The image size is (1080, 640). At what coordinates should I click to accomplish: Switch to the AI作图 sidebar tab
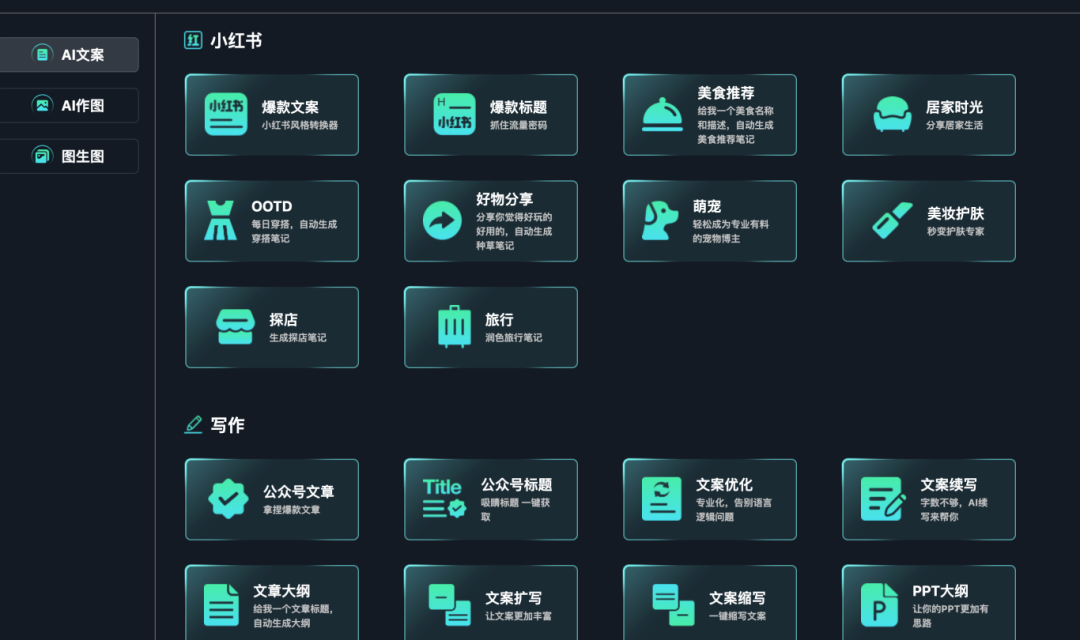coord(69,105)
